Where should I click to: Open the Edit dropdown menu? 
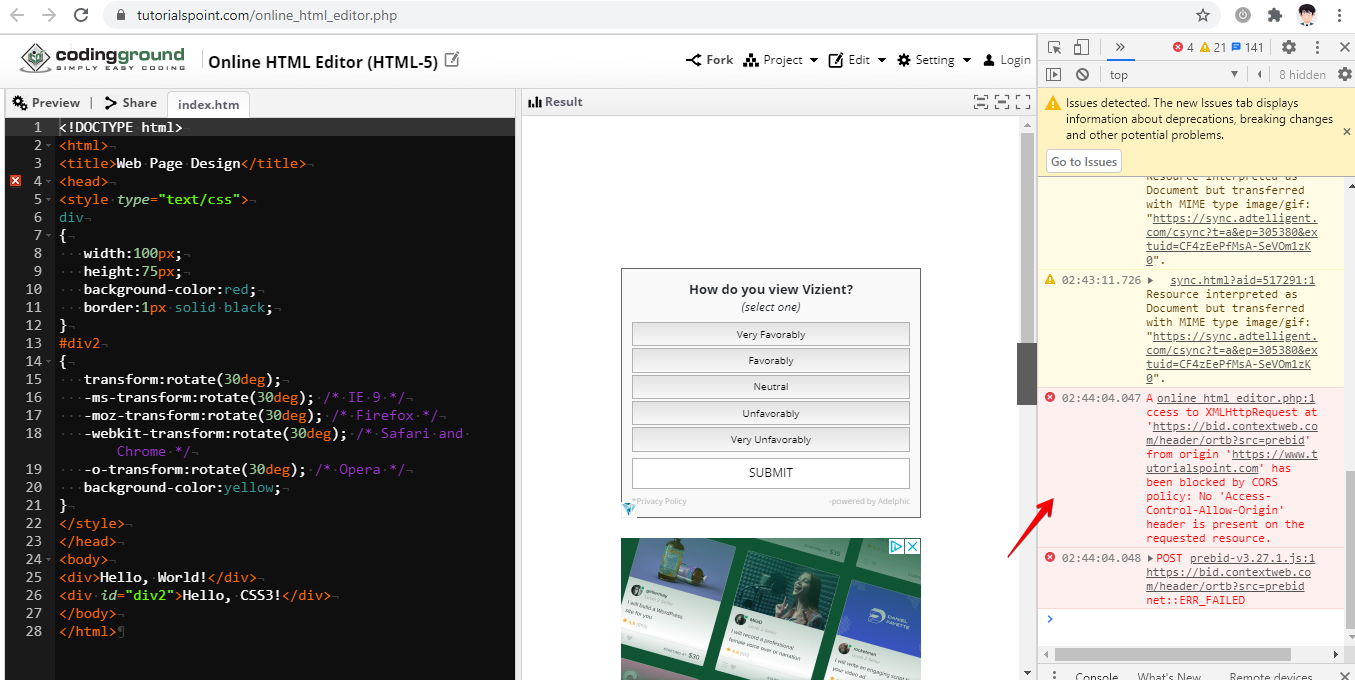(x=858, y=60)
